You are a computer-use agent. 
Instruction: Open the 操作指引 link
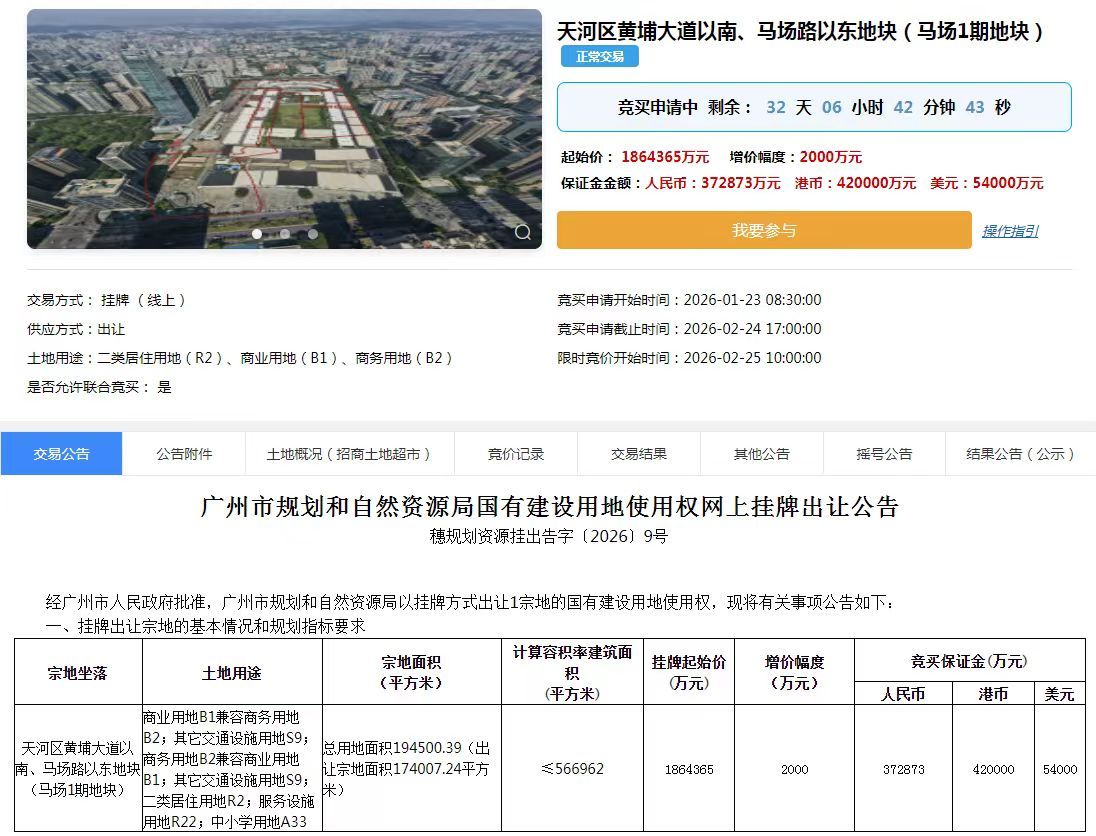(x=1009, y=231)
